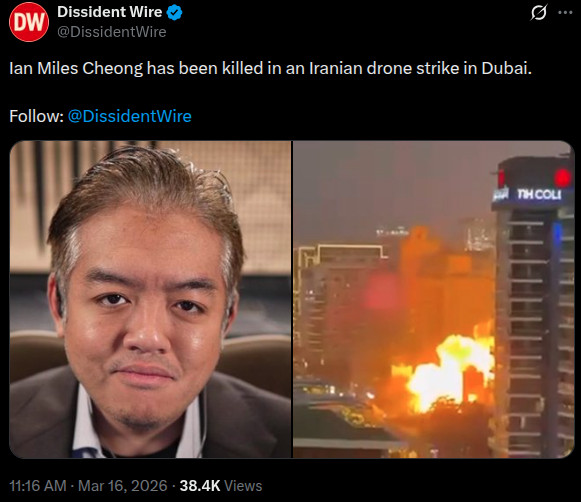The image size is (581, 502).
Task: Enlarge the left portrait photo
Action: tap(150, 299)
